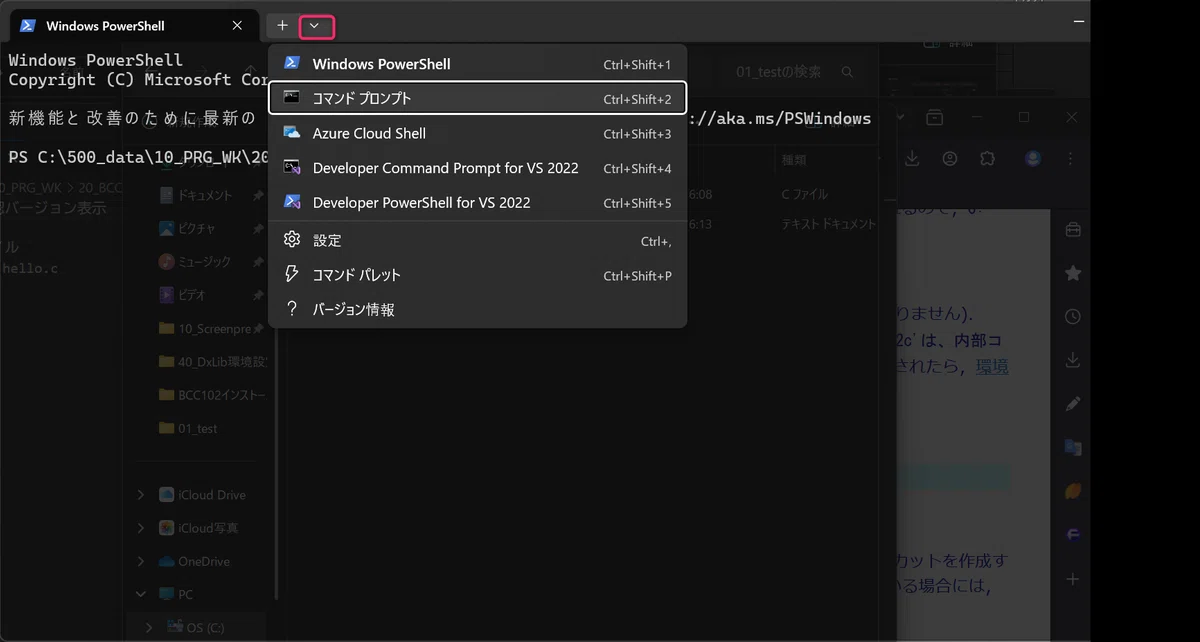
Task: Launch Developer PowerShell for VS 2022
Action: [478, 202]
